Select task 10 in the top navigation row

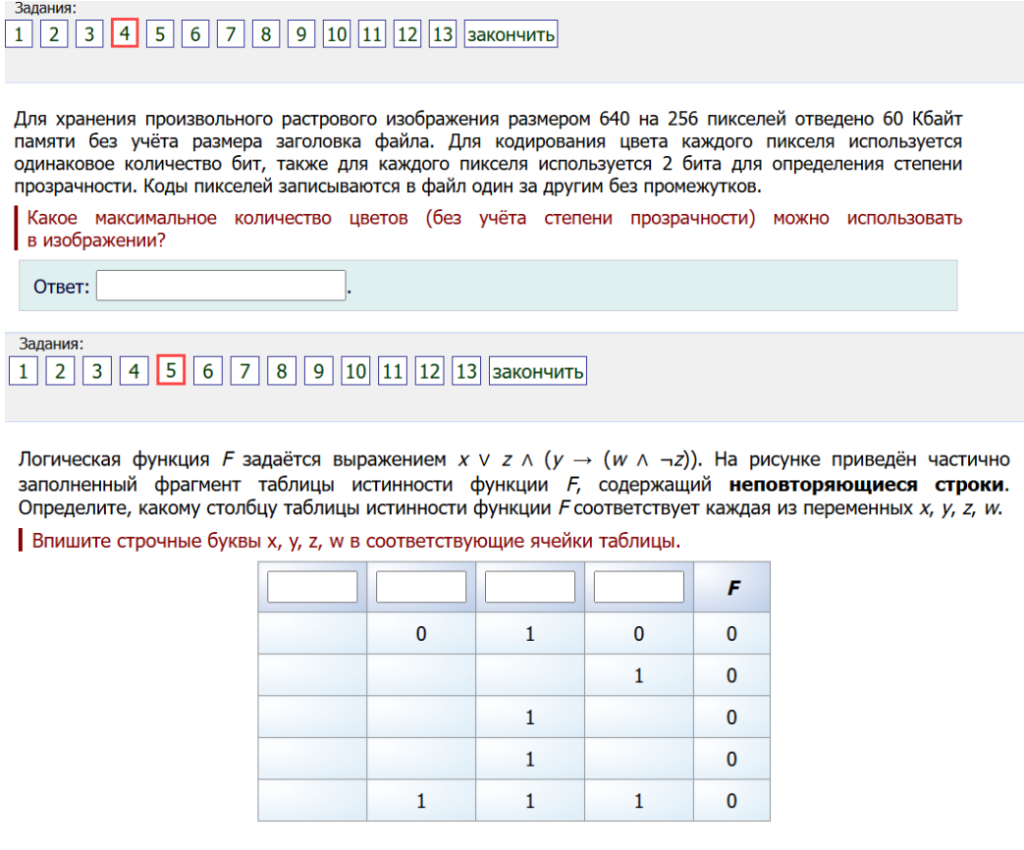337,34
